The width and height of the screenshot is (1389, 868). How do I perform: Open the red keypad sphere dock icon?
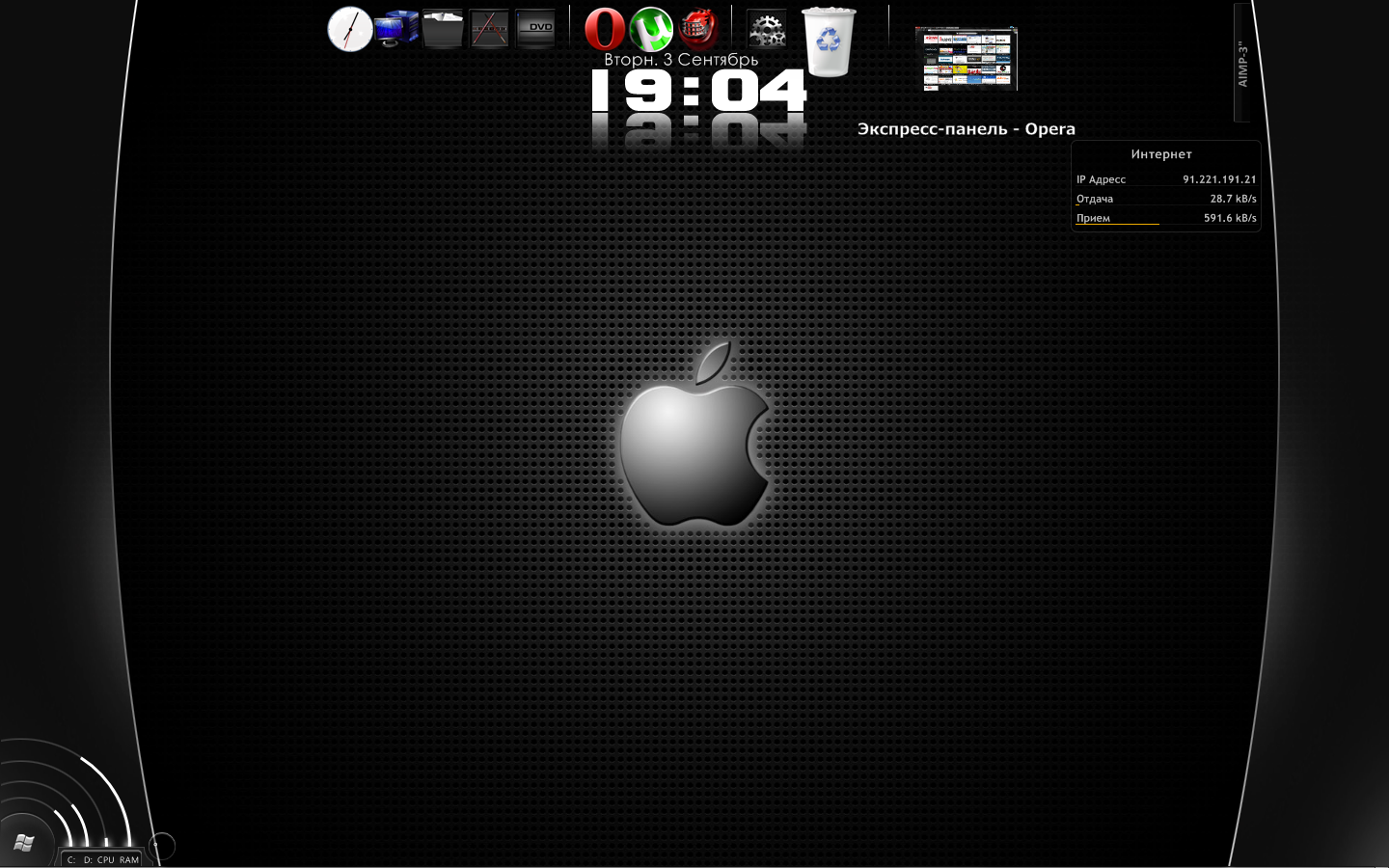pos(697,29)
